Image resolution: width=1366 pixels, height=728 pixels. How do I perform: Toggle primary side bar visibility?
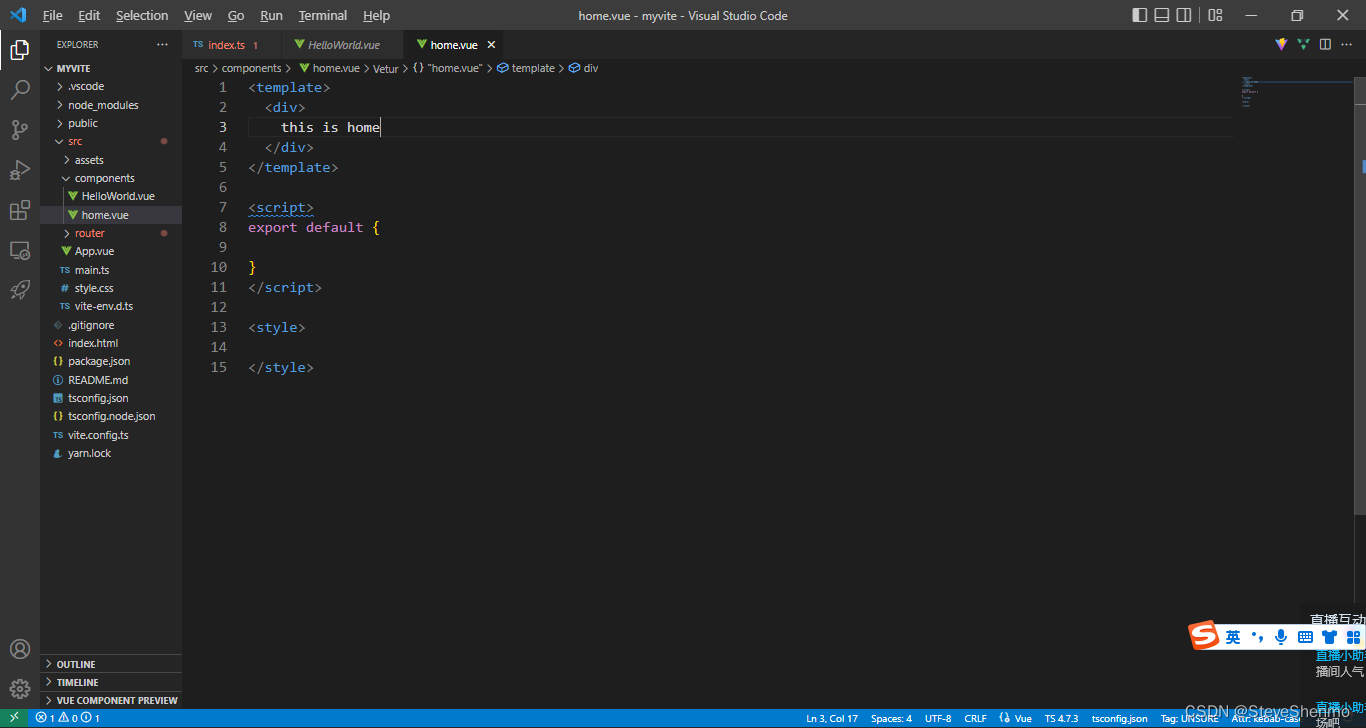pyautogui.click(x=1140, y=15)
